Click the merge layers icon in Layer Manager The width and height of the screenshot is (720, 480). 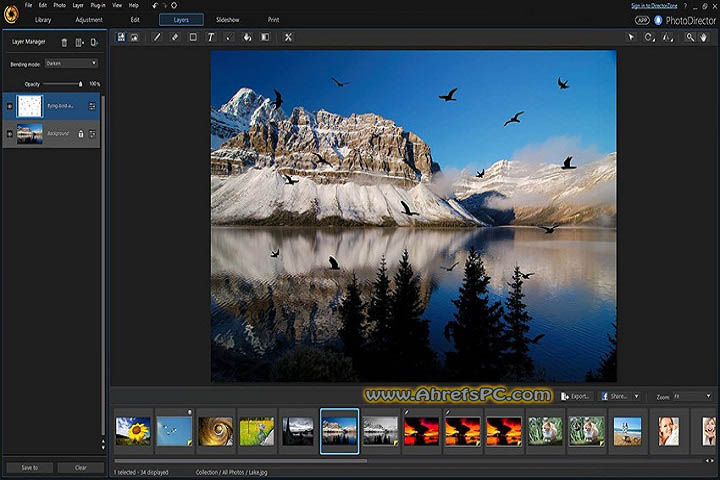[79, 42]
